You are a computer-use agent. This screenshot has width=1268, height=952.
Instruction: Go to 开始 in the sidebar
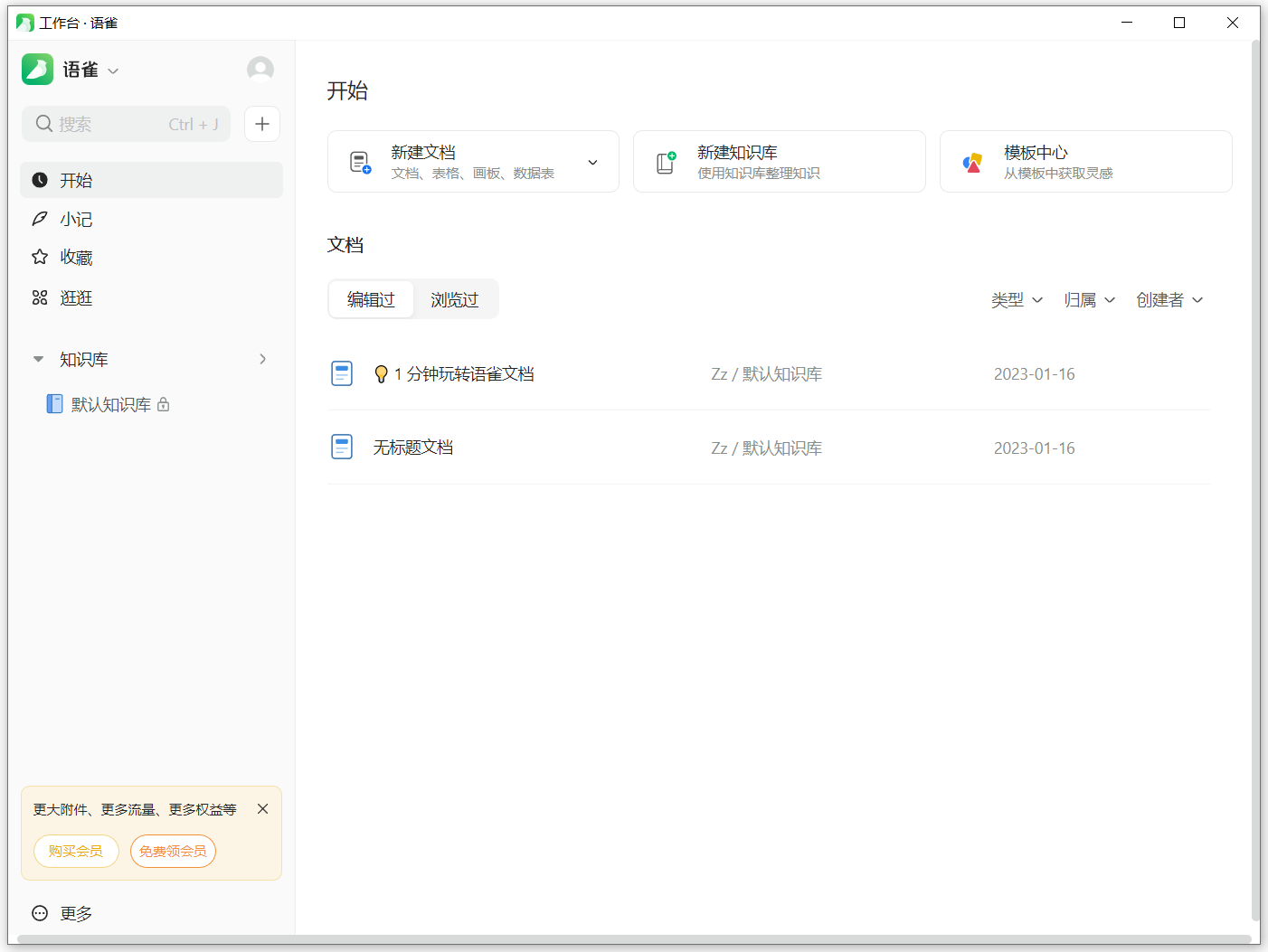pyautogui.click(x=151, y=180)
